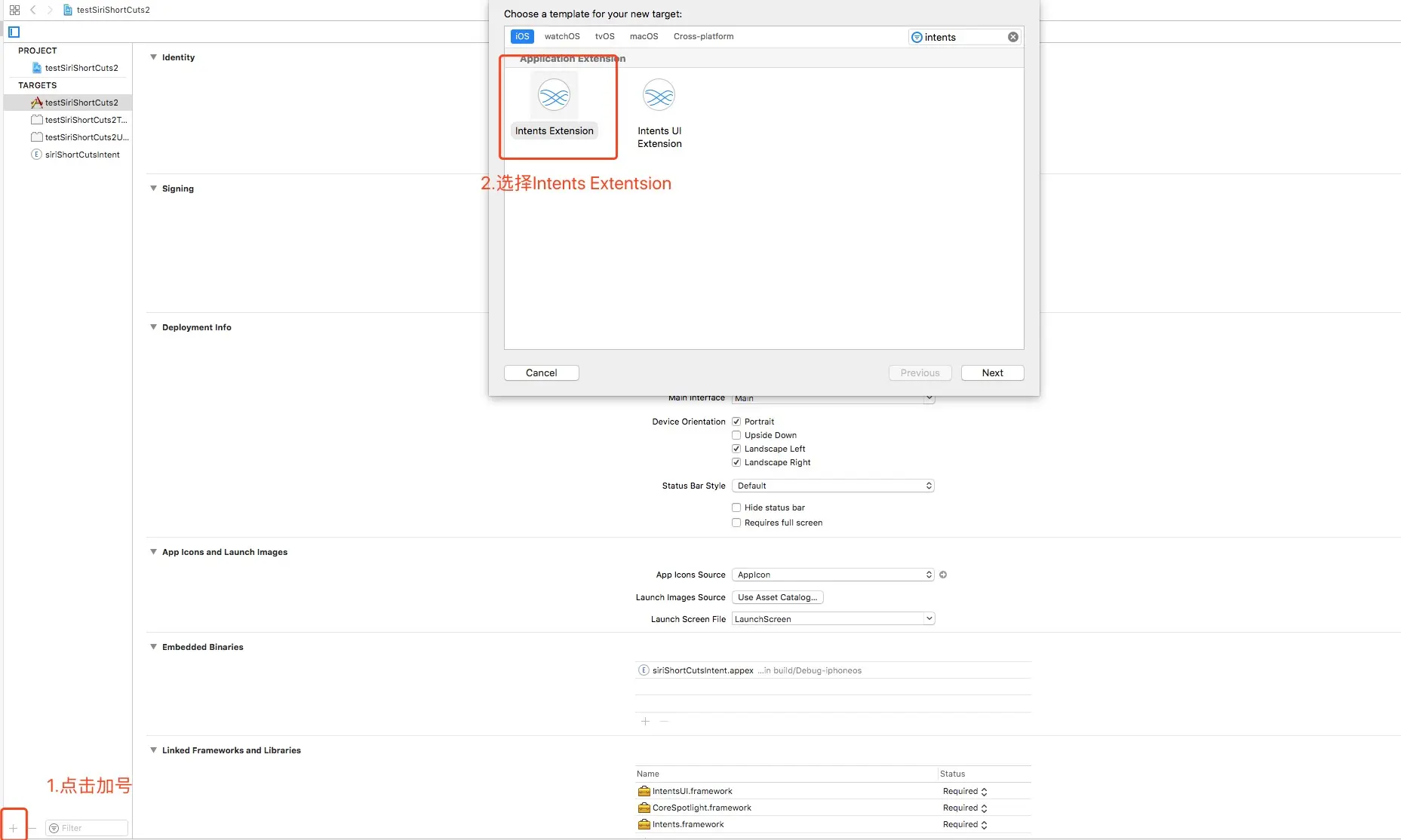This screenshot has height=840, width=1401.
Task: Click Next in the template dialog
Action: [x=993, y=372]
